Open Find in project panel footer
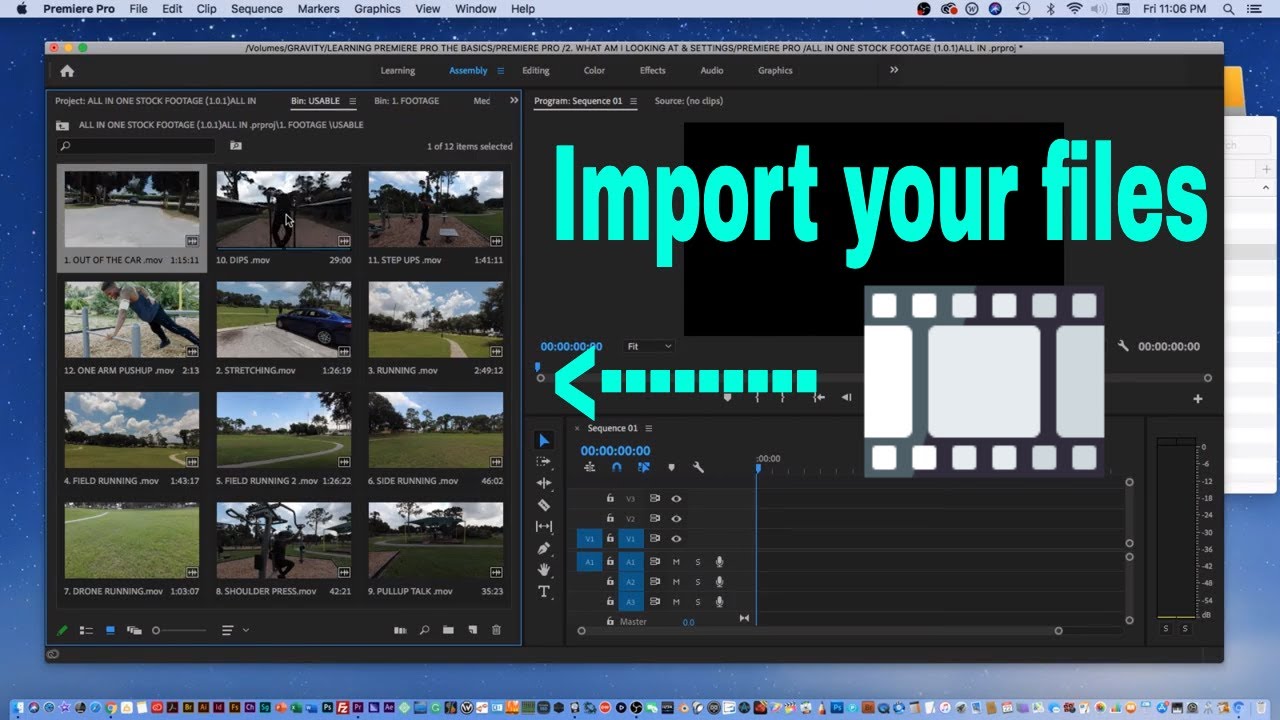This screenshot has width=1280, height=720. coord(424,631)
